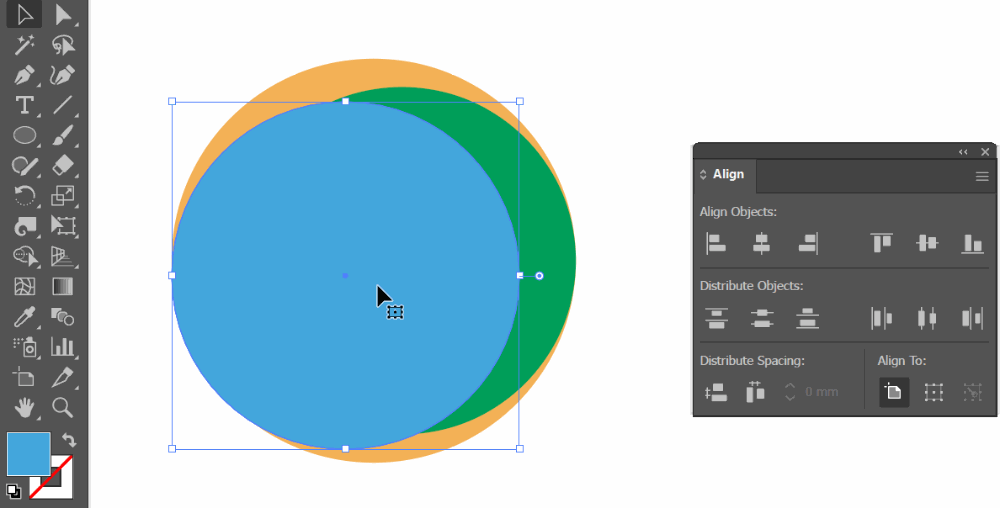1000x508 pixels.
Task: Select the Eraser tool
Action: (x=62, y=166)
